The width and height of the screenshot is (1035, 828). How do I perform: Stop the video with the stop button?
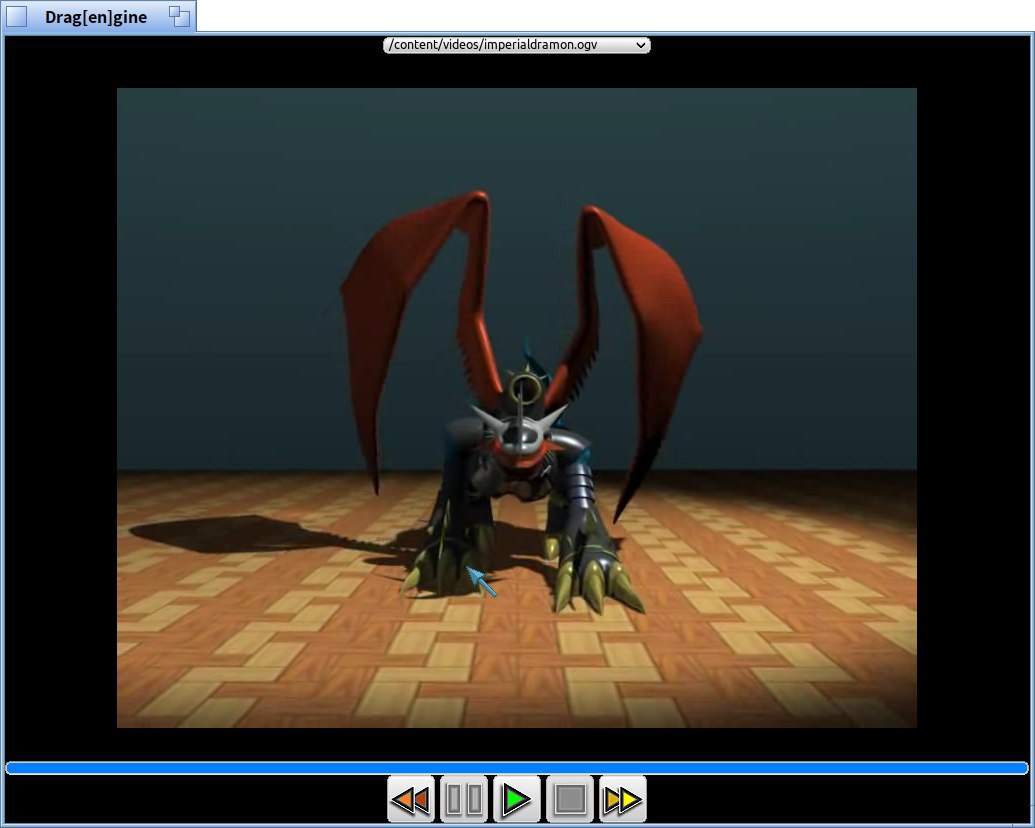pyautogui.click(x=569, y=799)
